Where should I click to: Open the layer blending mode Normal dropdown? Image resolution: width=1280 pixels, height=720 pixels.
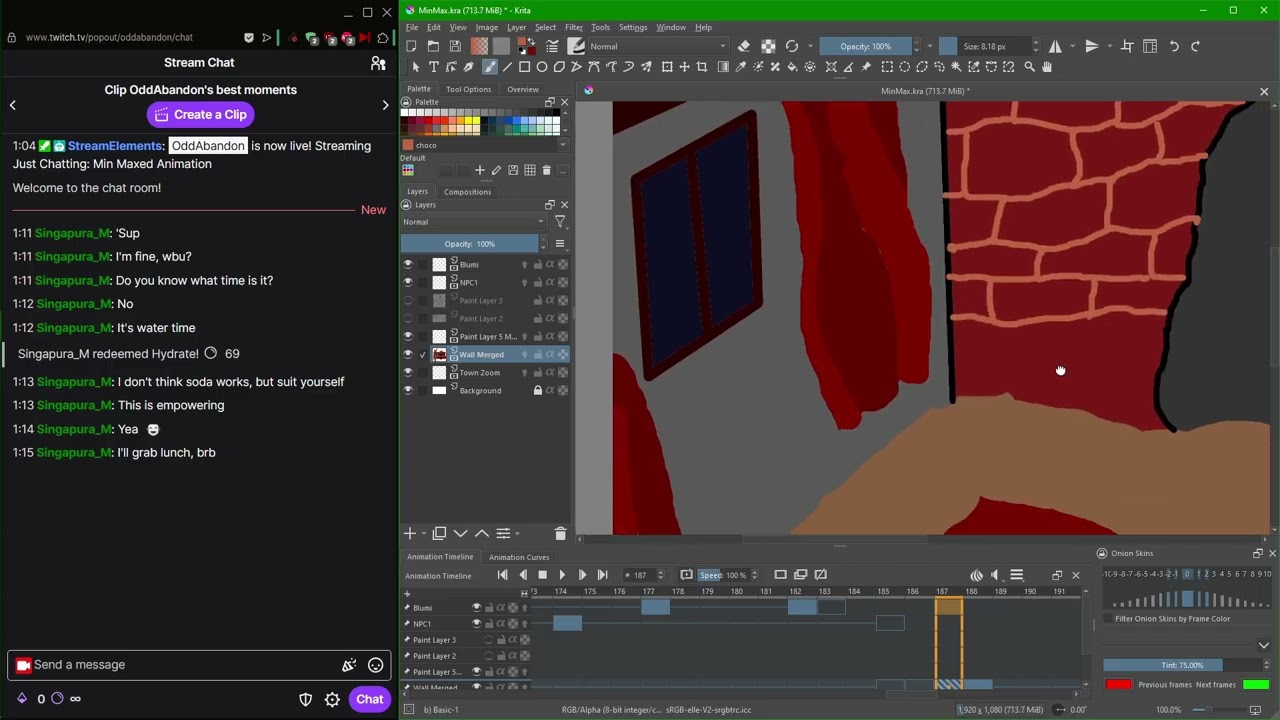[473, 222]
